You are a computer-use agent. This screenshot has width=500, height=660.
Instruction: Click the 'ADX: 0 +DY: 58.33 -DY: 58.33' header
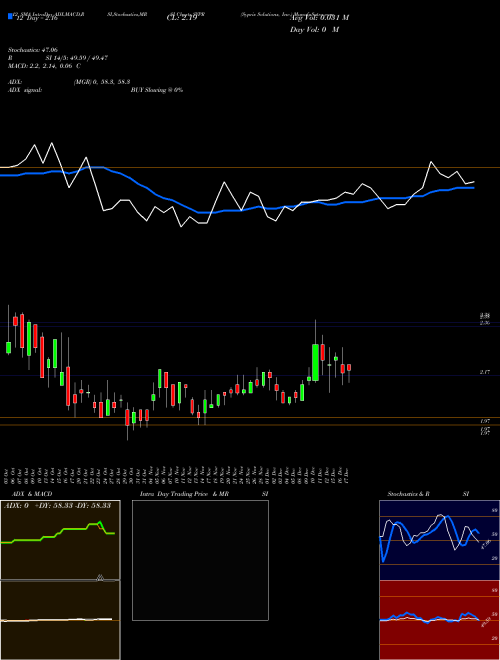pos(57,506)
